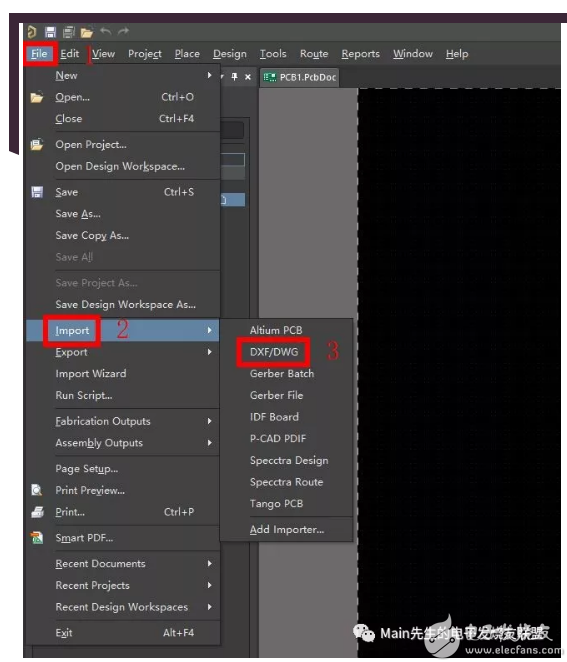This screenshot has height=662, width=567.
Task: Click the floppy disk icon beside Save
Action: tap(37, 192)
